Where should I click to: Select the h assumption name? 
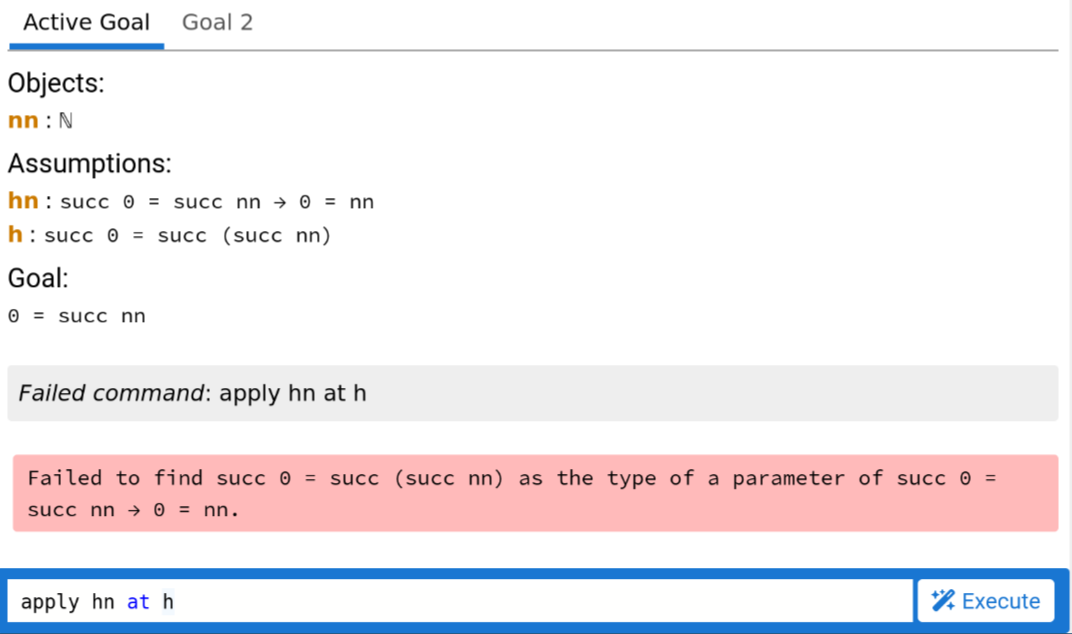click(x=15, y=235)
